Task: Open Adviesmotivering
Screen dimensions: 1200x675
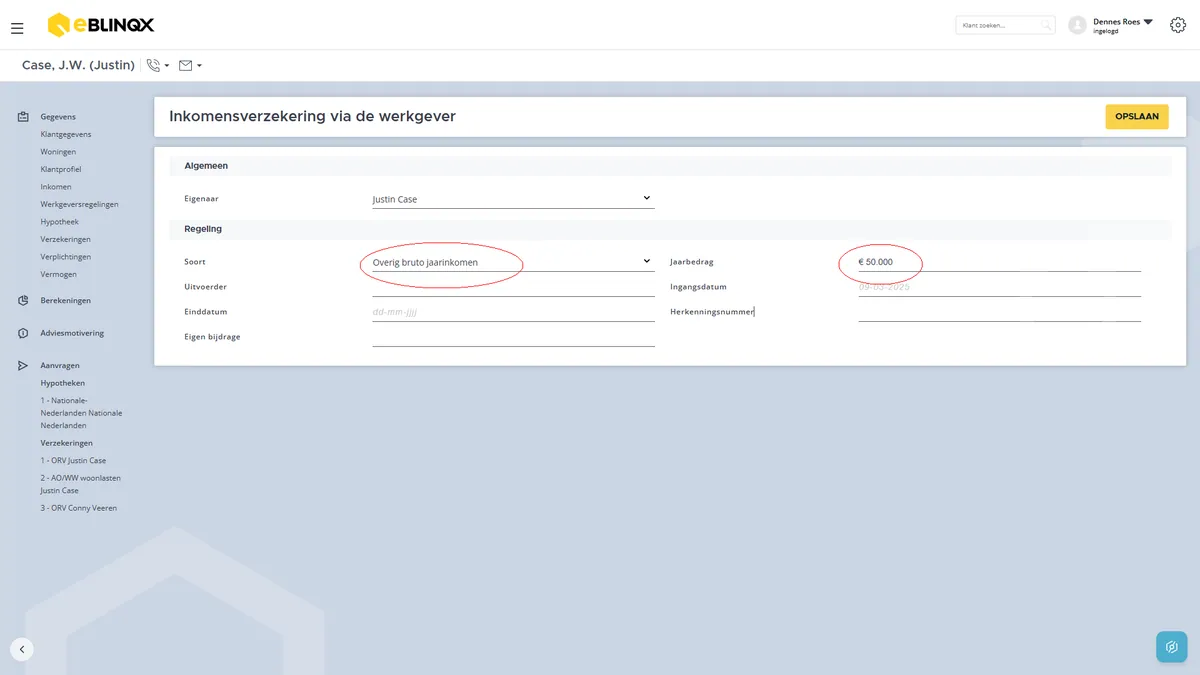Action: (x=72, y=333)
